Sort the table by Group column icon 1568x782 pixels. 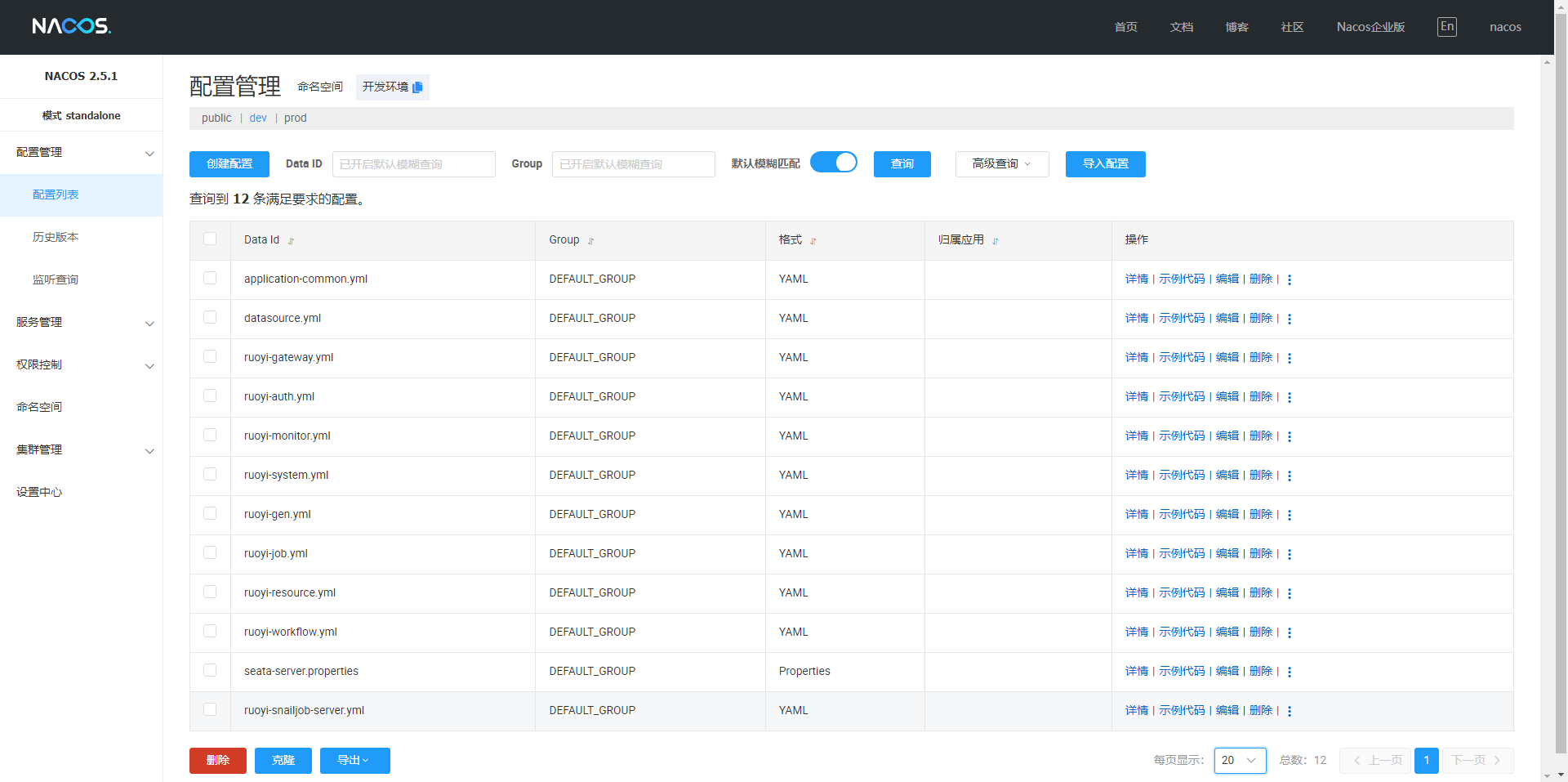click(590, 241)
